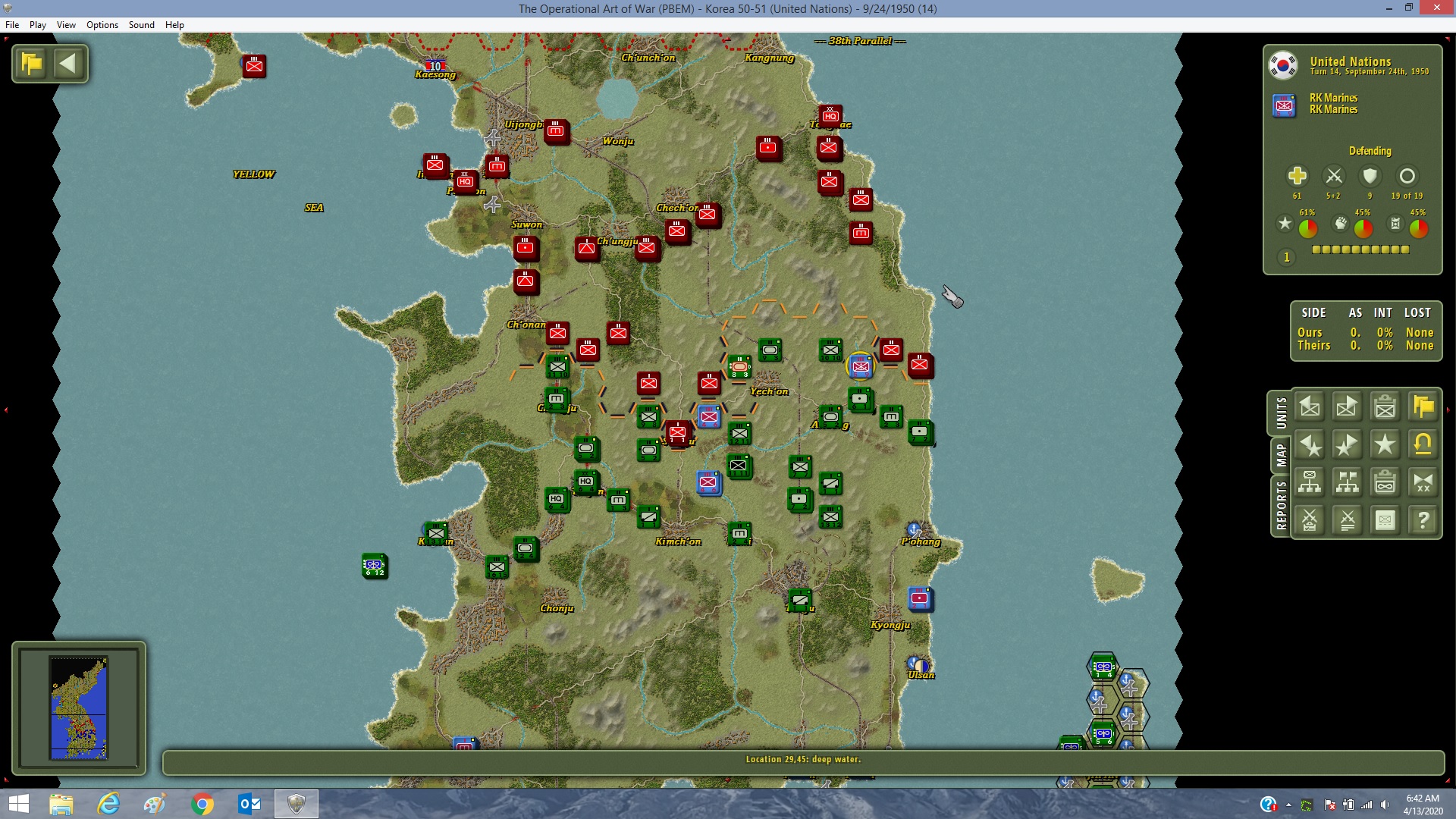The height and width of the screenshot is (819, 1456).
Task: Click the crossed swords attack icon in unit panel
Action: (1333, 176)
